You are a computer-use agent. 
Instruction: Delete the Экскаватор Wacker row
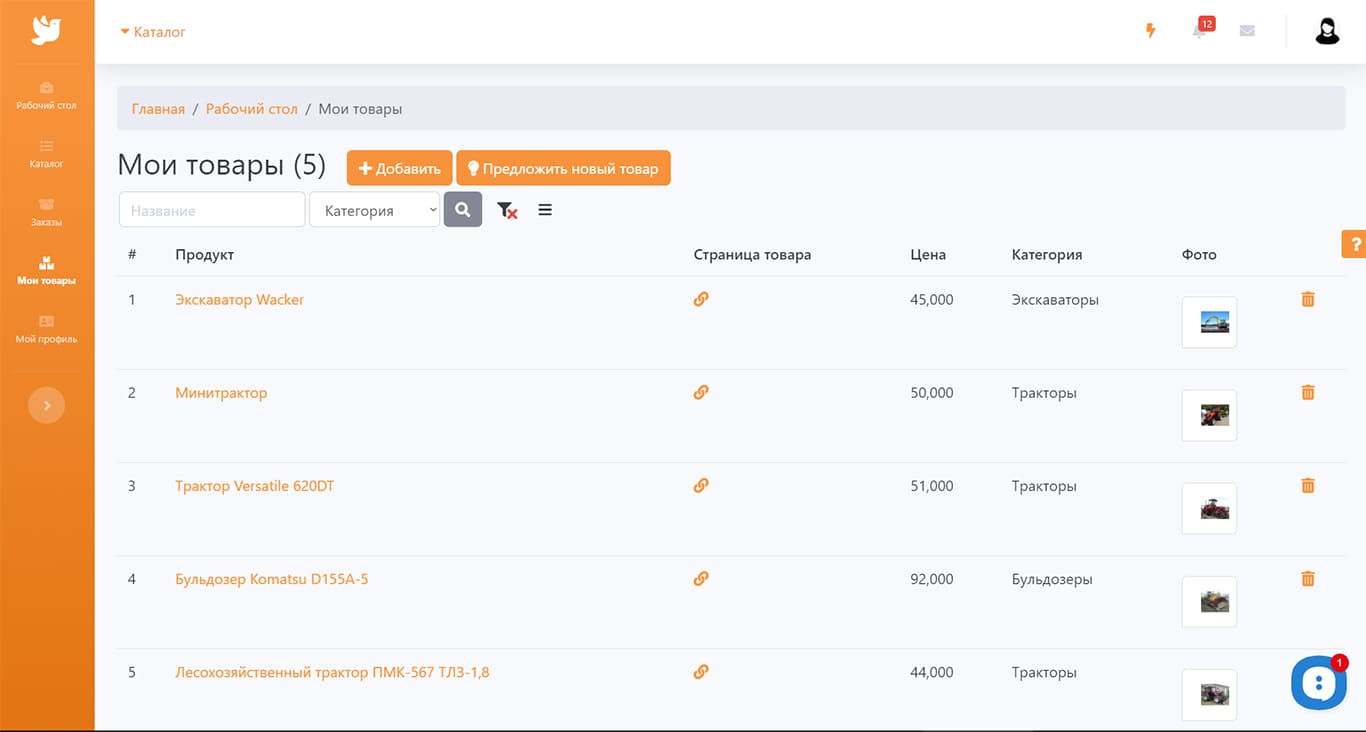1307,299
